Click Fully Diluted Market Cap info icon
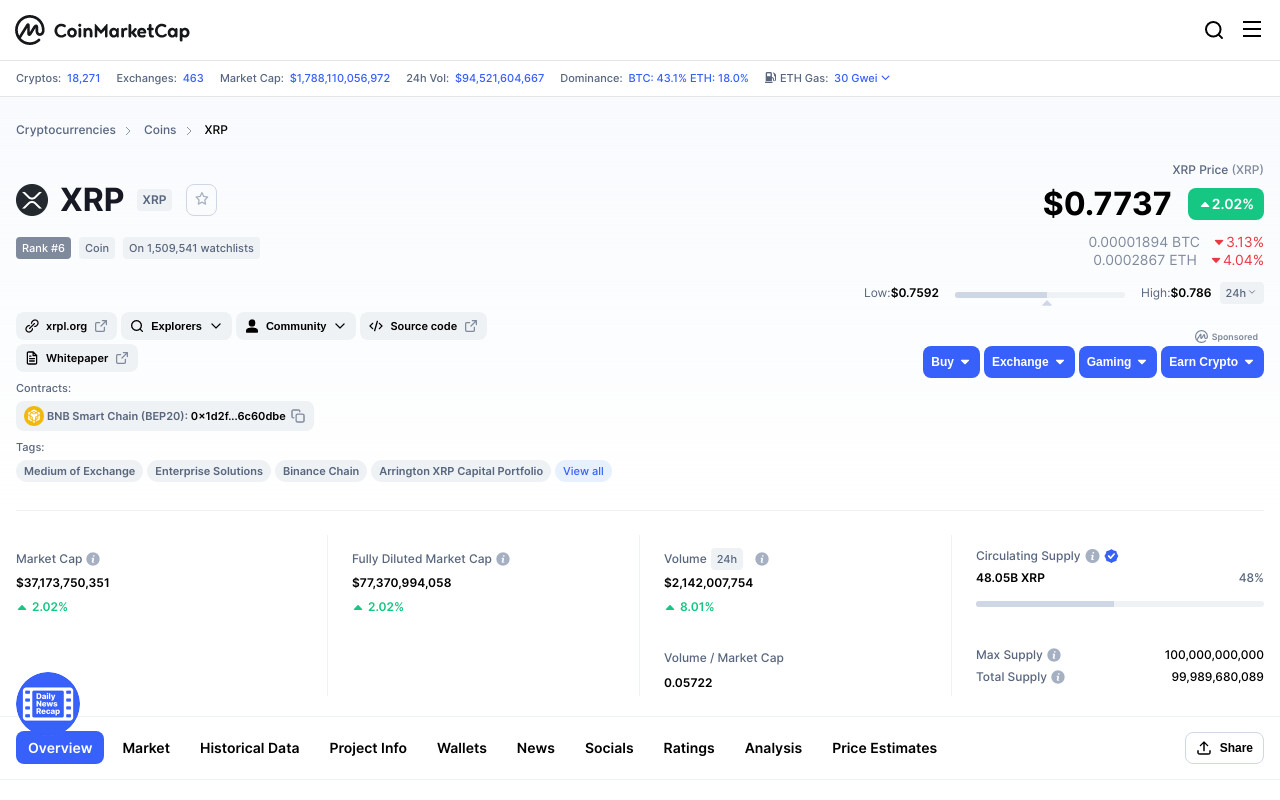The image size is (1280, 800). [503, 559]
